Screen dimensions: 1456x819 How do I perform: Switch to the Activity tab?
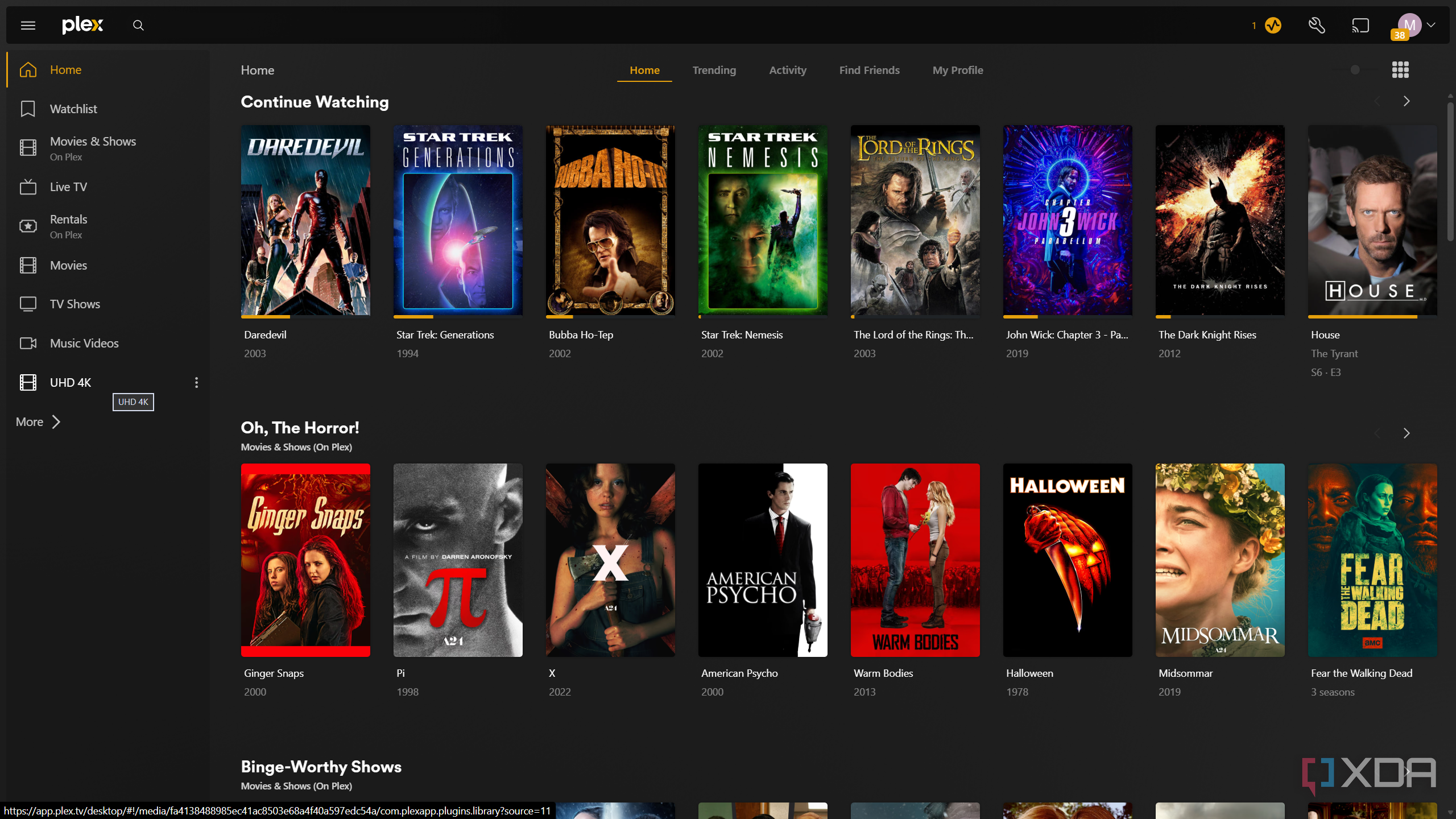coord(788,70)
